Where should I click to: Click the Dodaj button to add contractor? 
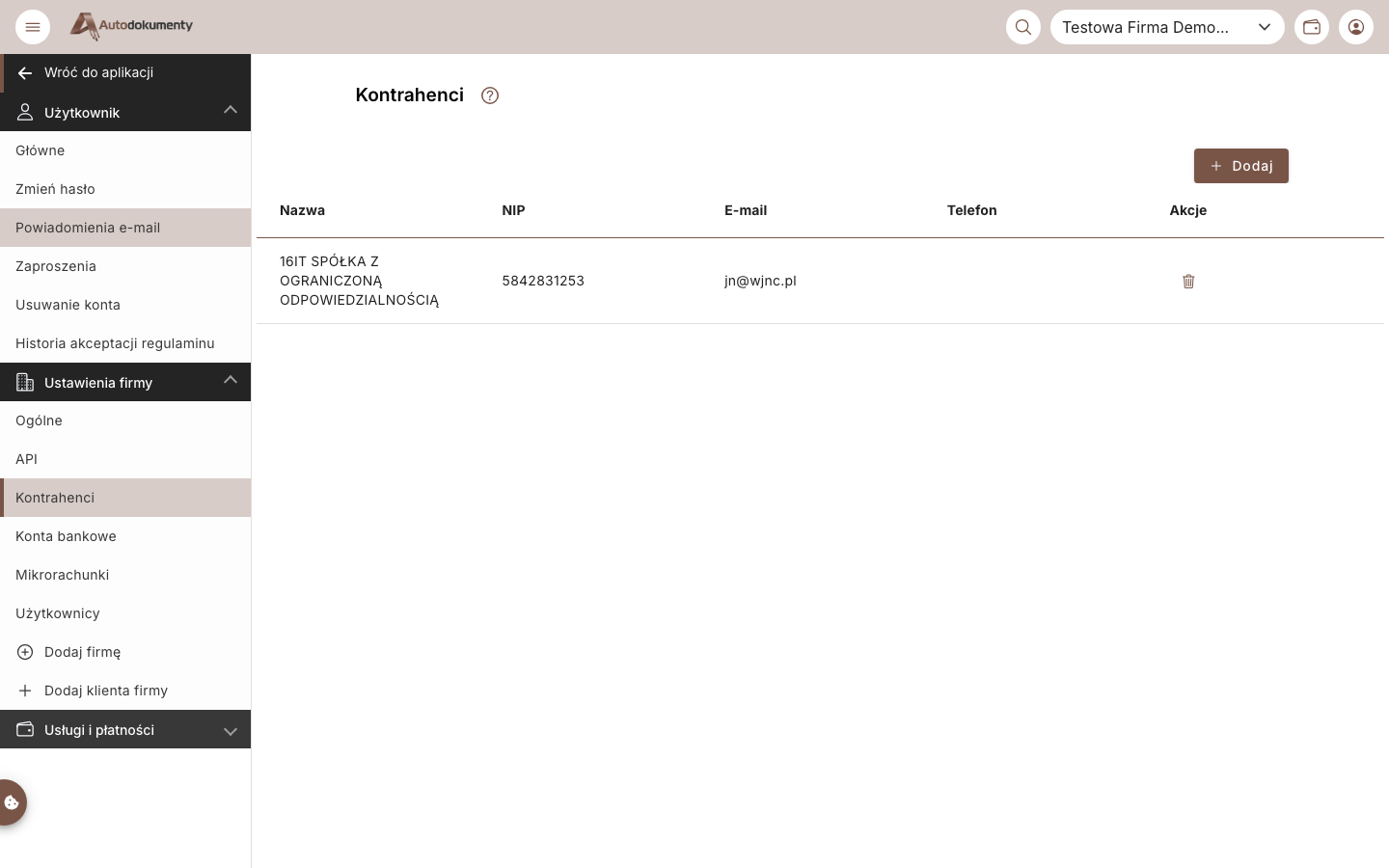pos(1241,166)
